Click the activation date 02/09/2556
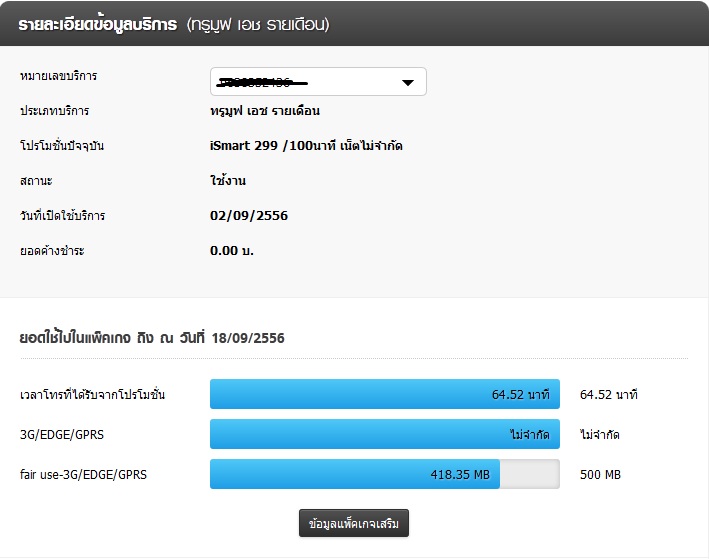Viewport: 709px width, 559px height. pyautogui.click(x=249, y=216)
